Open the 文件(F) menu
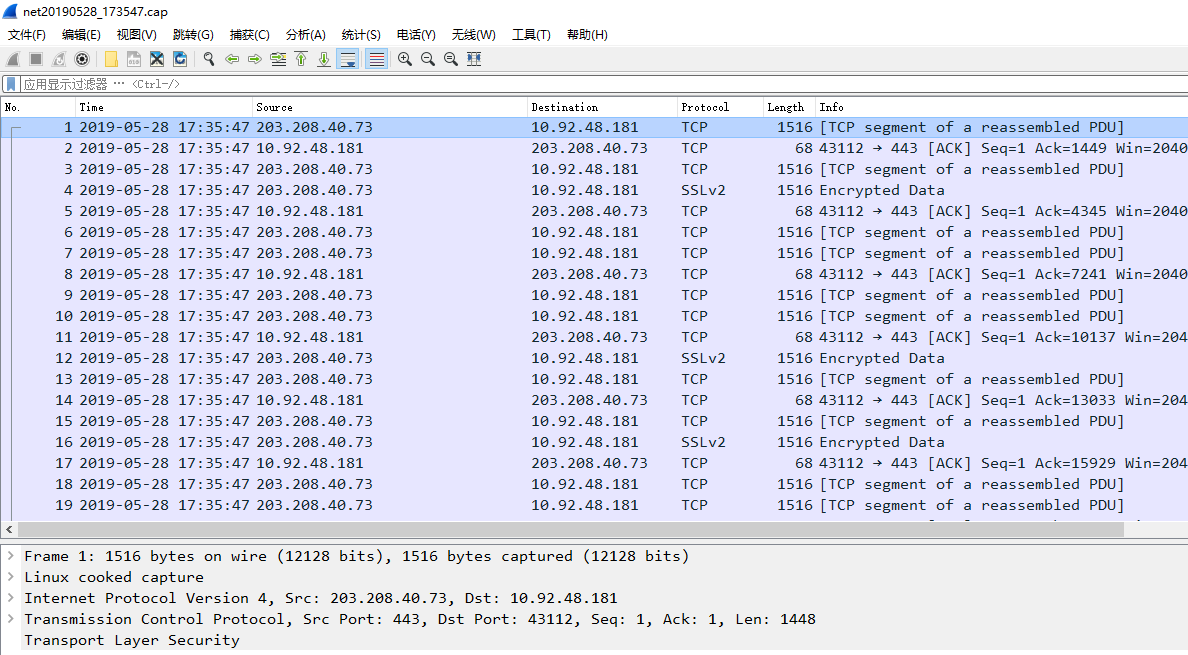1188x655 pixels. (x=27, y=35)
